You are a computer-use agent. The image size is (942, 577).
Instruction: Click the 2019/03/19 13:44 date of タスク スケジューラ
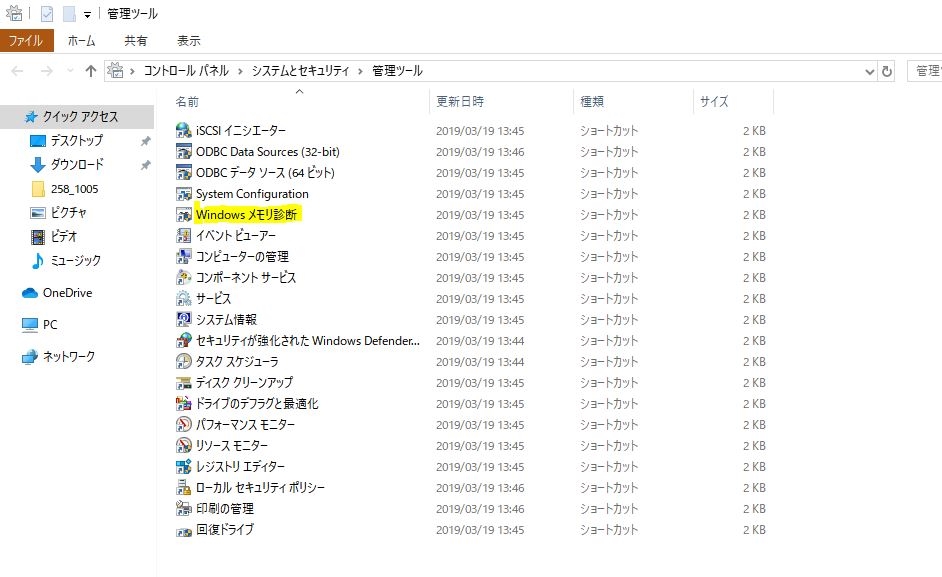pyautogui.click(x=480, y=362)
